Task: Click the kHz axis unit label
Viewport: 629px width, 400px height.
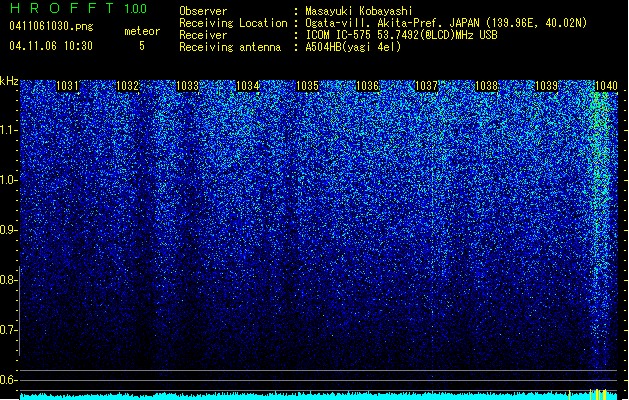Action: pos(9,81)
